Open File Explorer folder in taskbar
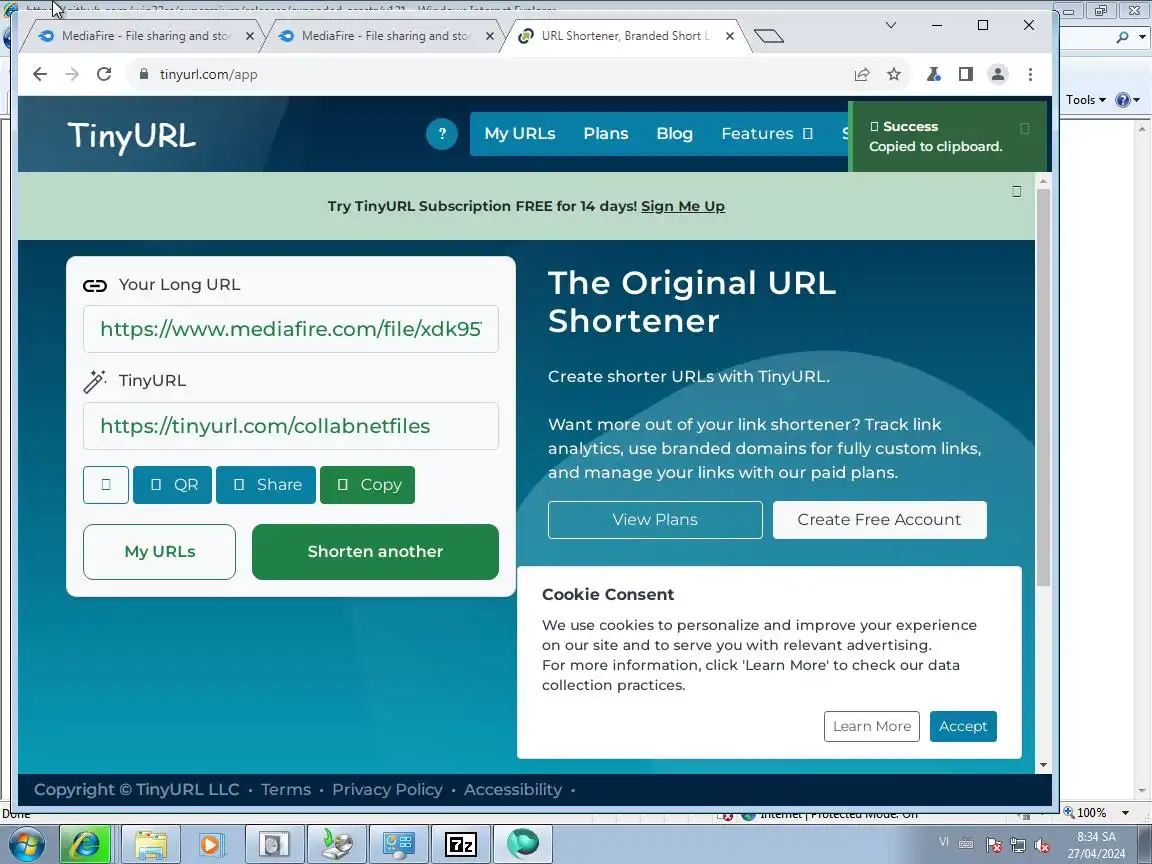This screenshot has width=1152, height=864. [x=151, y=844]
